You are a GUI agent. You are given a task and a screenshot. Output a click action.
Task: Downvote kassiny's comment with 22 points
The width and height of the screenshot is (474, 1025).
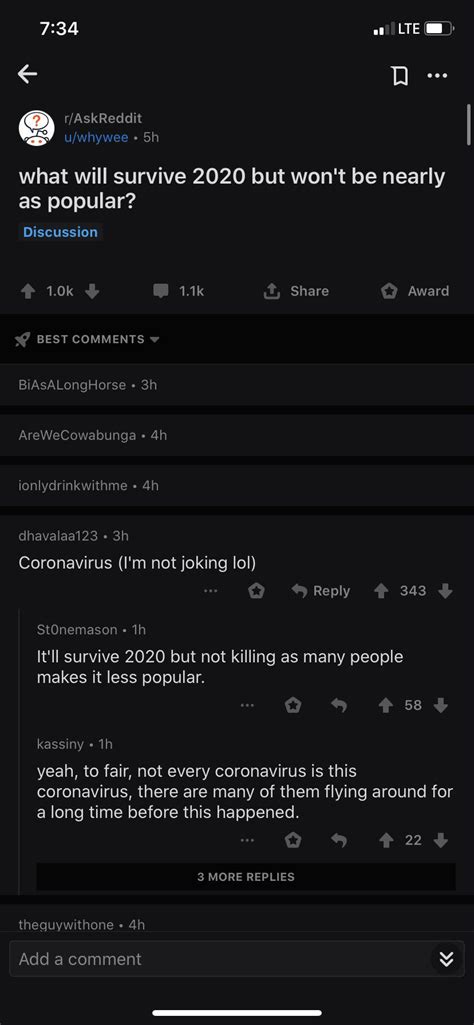click(x=441, y=840)
